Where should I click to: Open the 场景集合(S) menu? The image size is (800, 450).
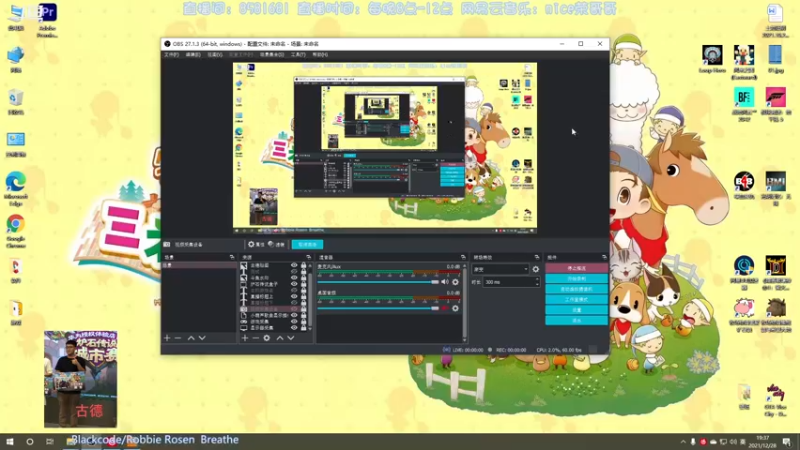pos(272,55)
